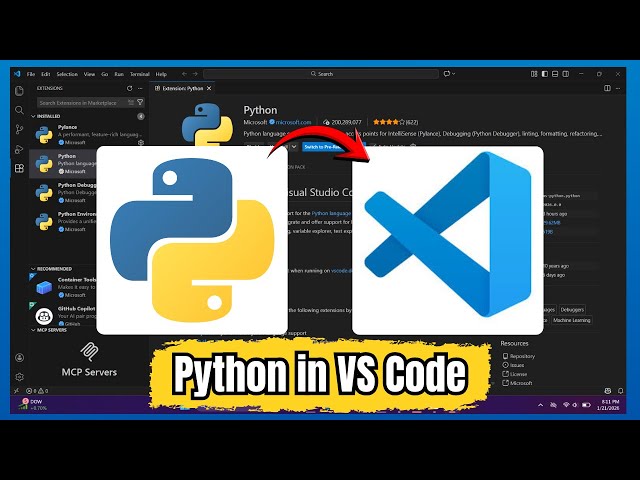
Task: Open the notifications bell in status bar
Action: click(x=620, y=391)
